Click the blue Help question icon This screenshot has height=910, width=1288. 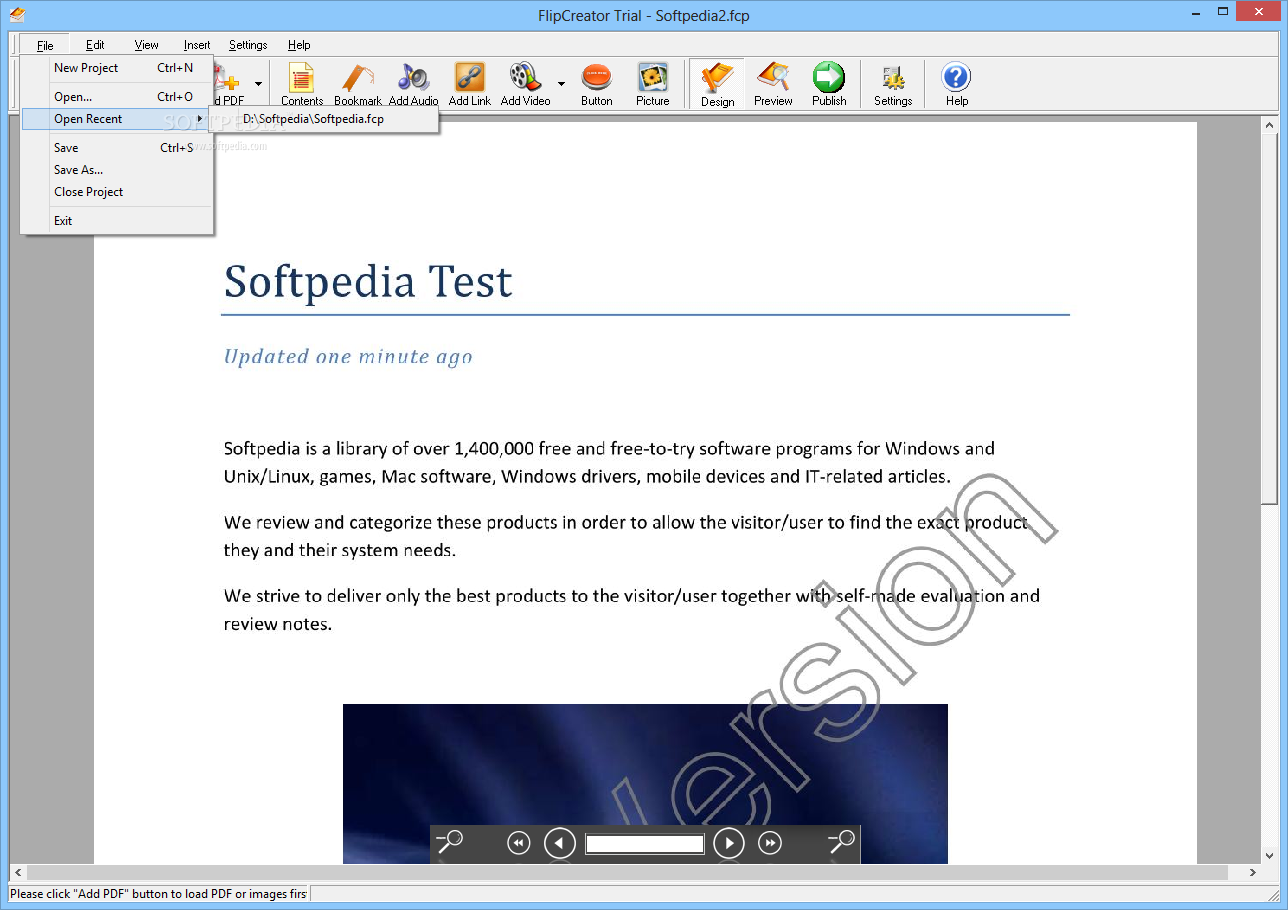(957, 84)
